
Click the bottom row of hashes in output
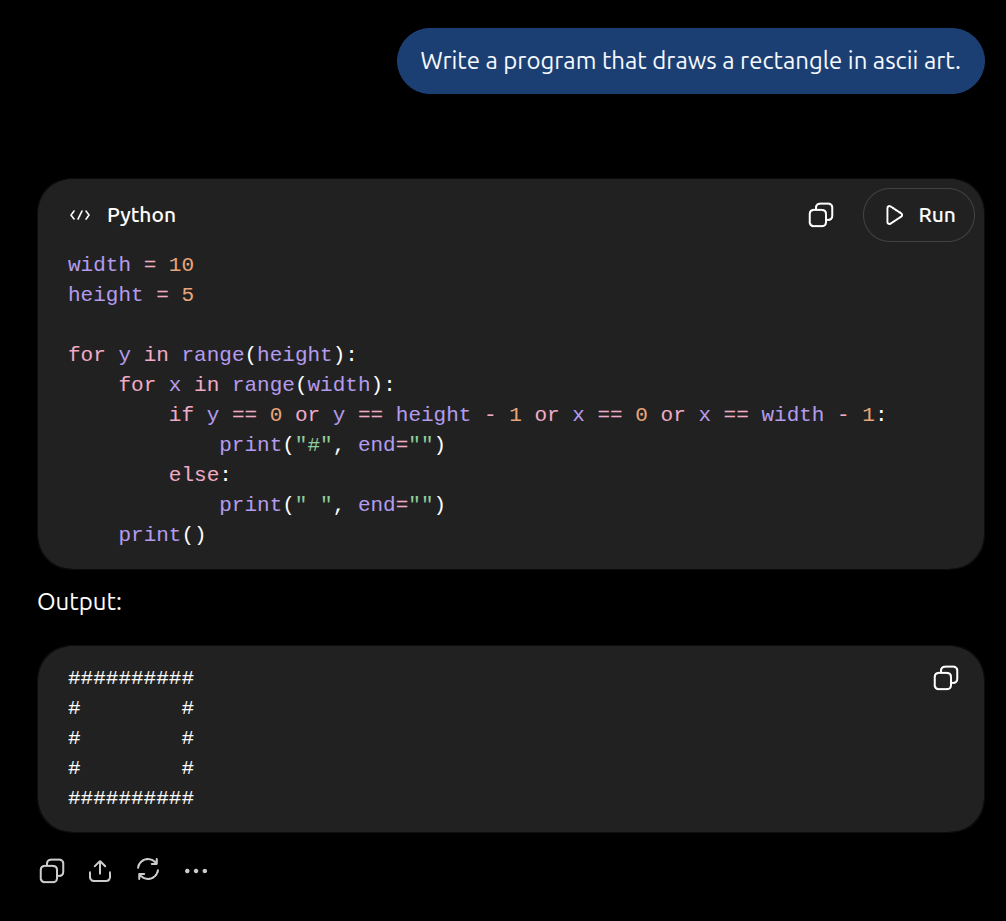coord(131,798)
